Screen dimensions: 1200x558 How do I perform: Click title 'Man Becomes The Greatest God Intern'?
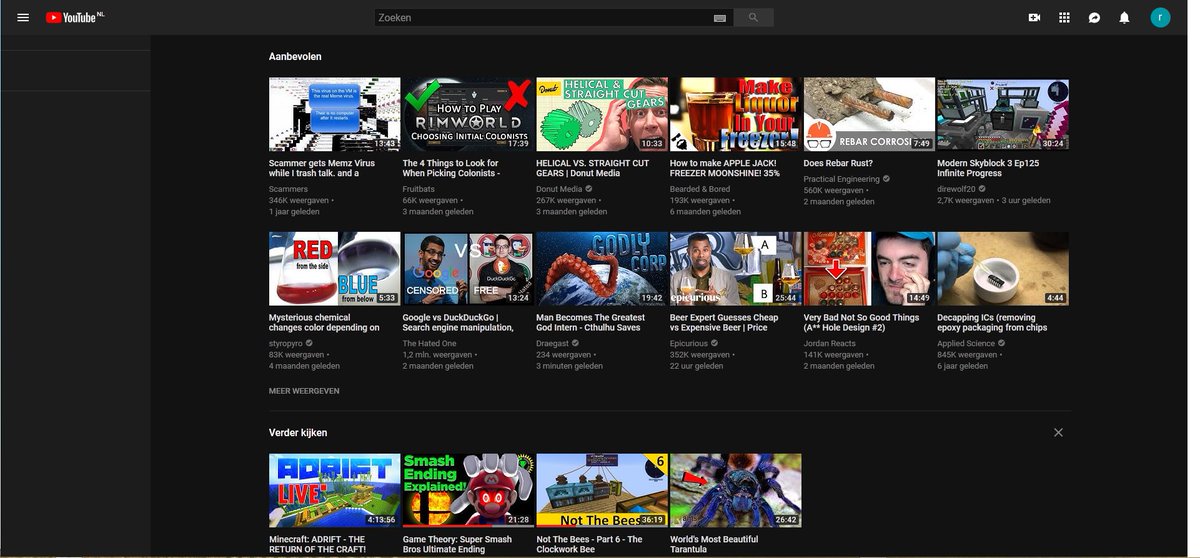point(591,322)
